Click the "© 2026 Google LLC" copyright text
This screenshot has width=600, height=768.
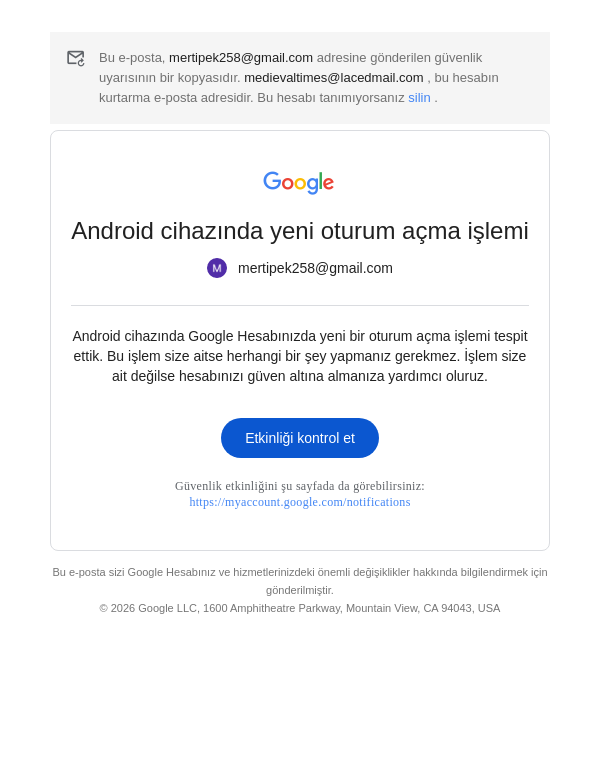149,608
